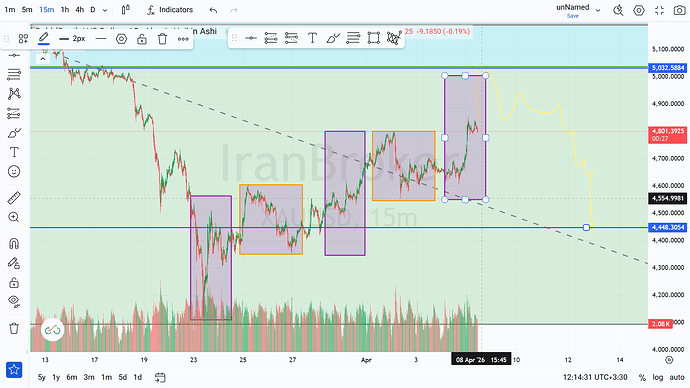
Task: Lock the selected drawing in floating toolbar
Action: pos(142,39)
